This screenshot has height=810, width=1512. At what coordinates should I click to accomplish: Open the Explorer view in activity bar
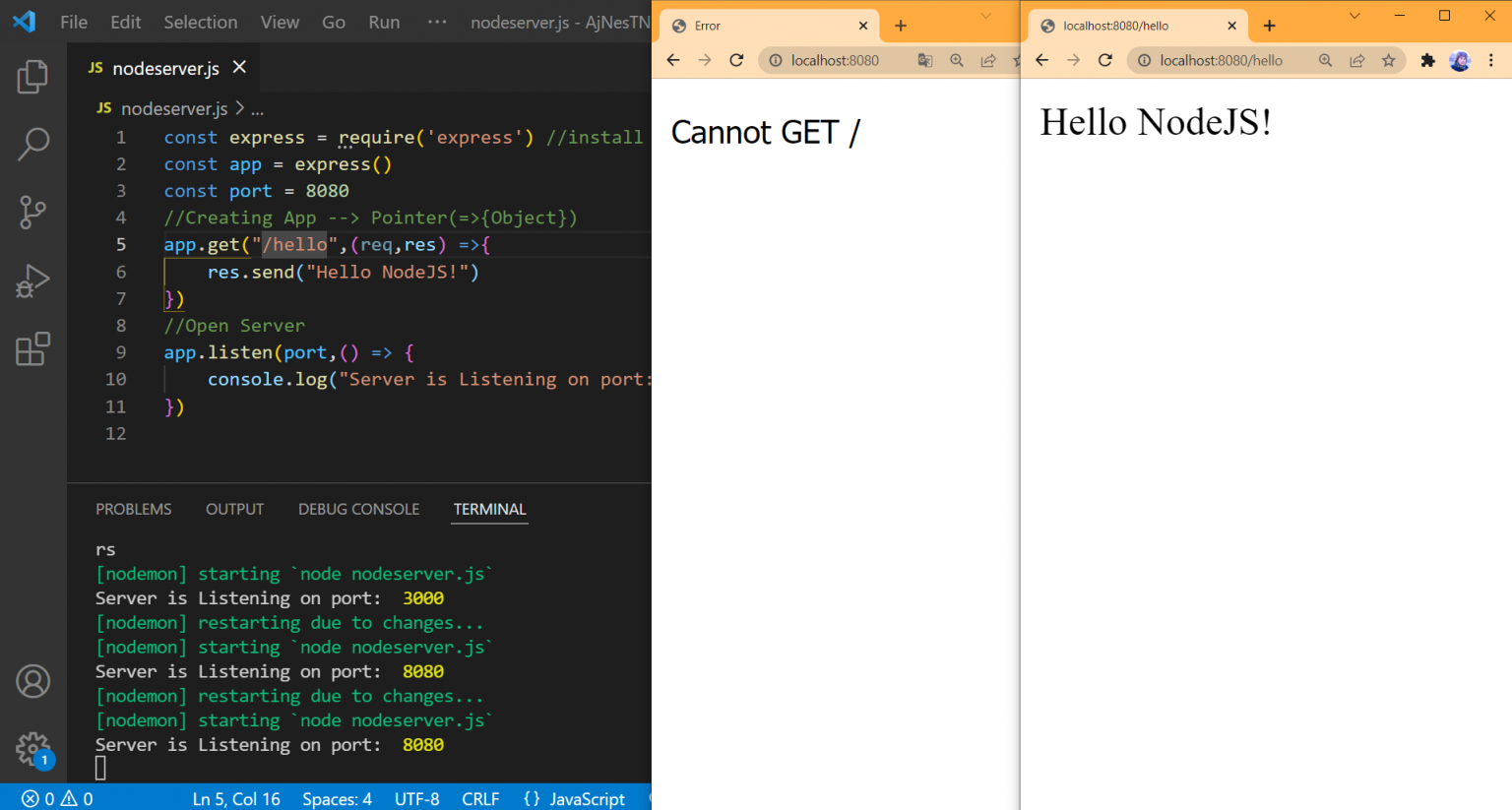tap(32, 77)
